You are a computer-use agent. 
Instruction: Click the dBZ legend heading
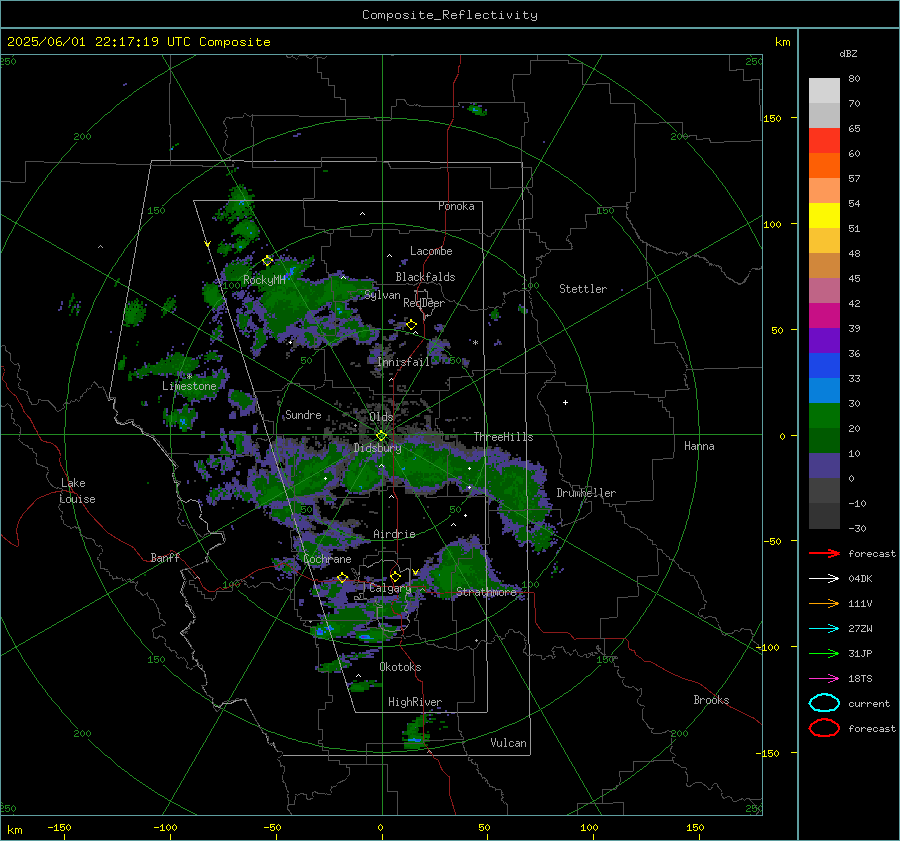(848, 54)
